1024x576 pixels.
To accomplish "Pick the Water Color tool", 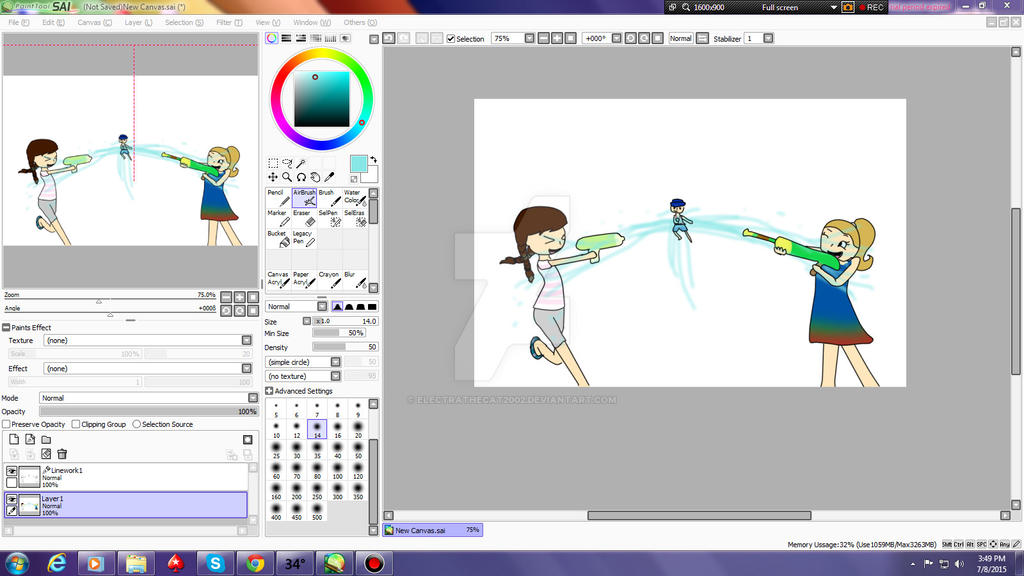I will [355, 197].
